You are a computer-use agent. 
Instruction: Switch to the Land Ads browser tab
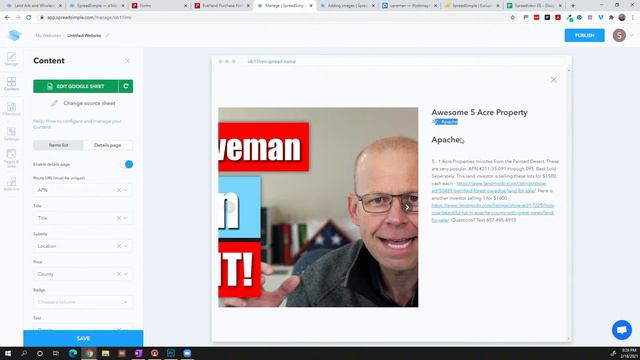34,6
